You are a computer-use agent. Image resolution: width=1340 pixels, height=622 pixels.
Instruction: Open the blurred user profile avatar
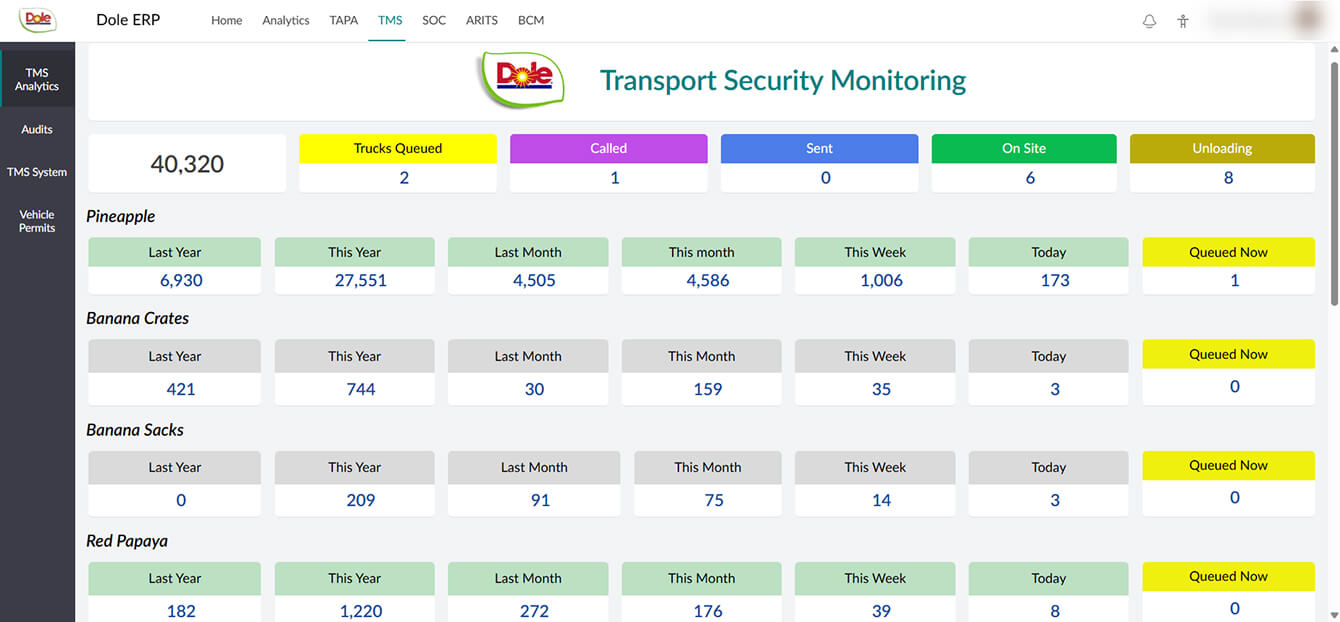[x=1308, y=19]
